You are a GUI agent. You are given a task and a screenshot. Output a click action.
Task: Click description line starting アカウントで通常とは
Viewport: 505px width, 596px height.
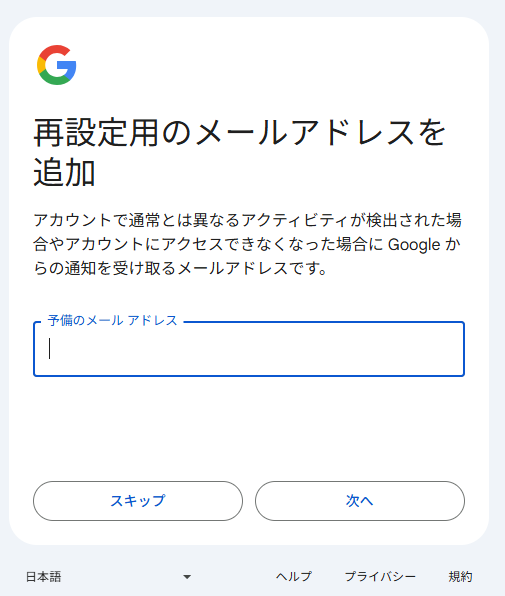[x=248, y=220]
